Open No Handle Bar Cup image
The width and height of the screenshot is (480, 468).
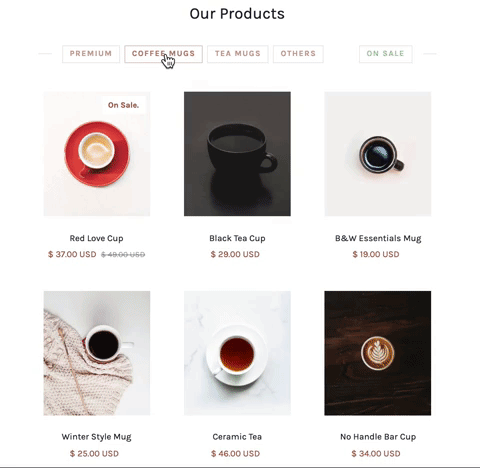378,353
